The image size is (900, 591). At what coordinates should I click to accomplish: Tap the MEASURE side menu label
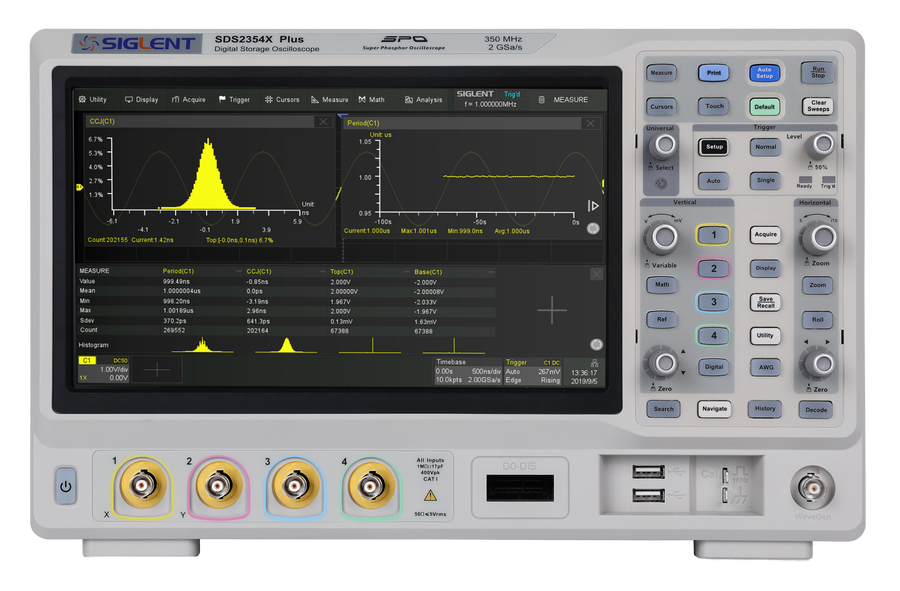click(571, 100)
